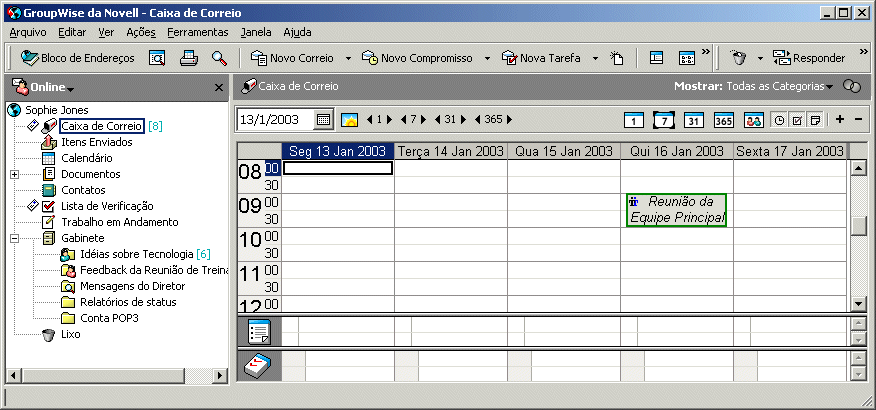Expand toolbar overflow chevron after Responder
The width and height of the screenshot is (876, 410).
(864, 52)
